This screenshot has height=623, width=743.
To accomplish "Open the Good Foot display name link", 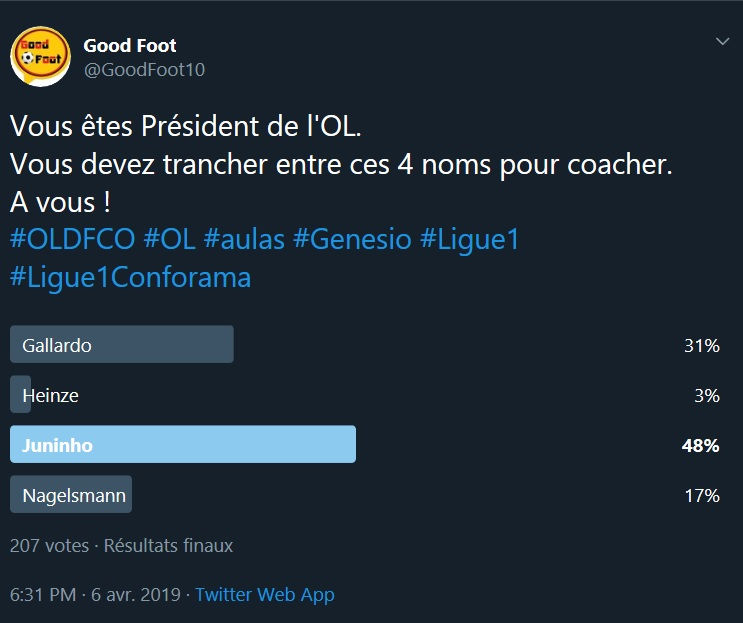I will [130, 45].
